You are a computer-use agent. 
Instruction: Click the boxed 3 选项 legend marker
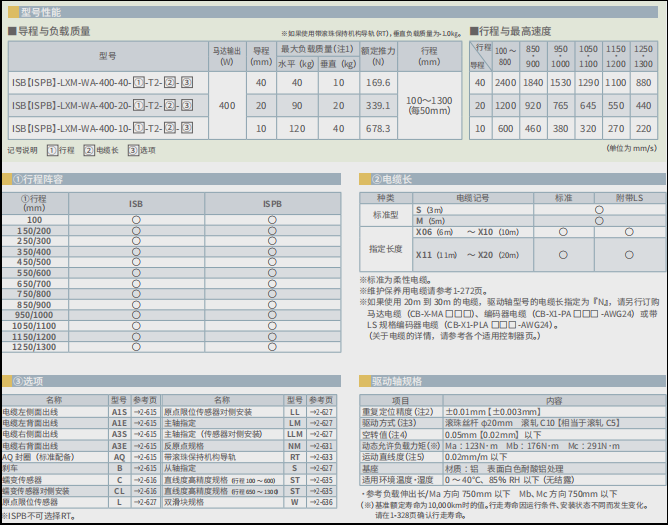pos(133,150)
